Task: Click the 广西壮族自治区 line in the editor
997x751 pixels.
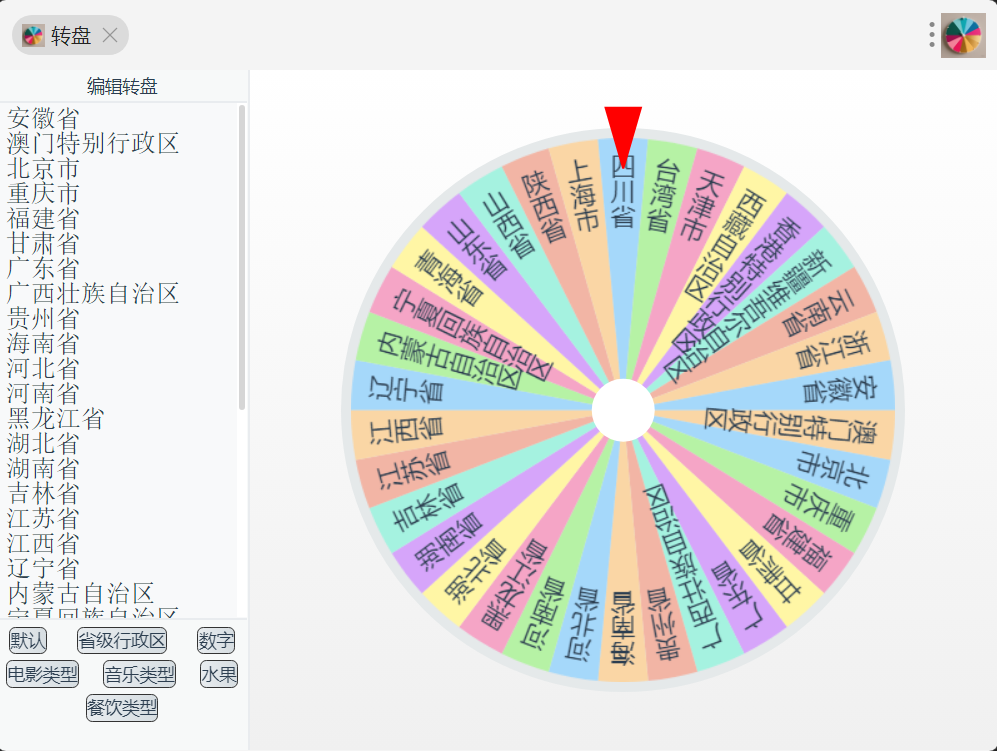Action: coord(93,294)
